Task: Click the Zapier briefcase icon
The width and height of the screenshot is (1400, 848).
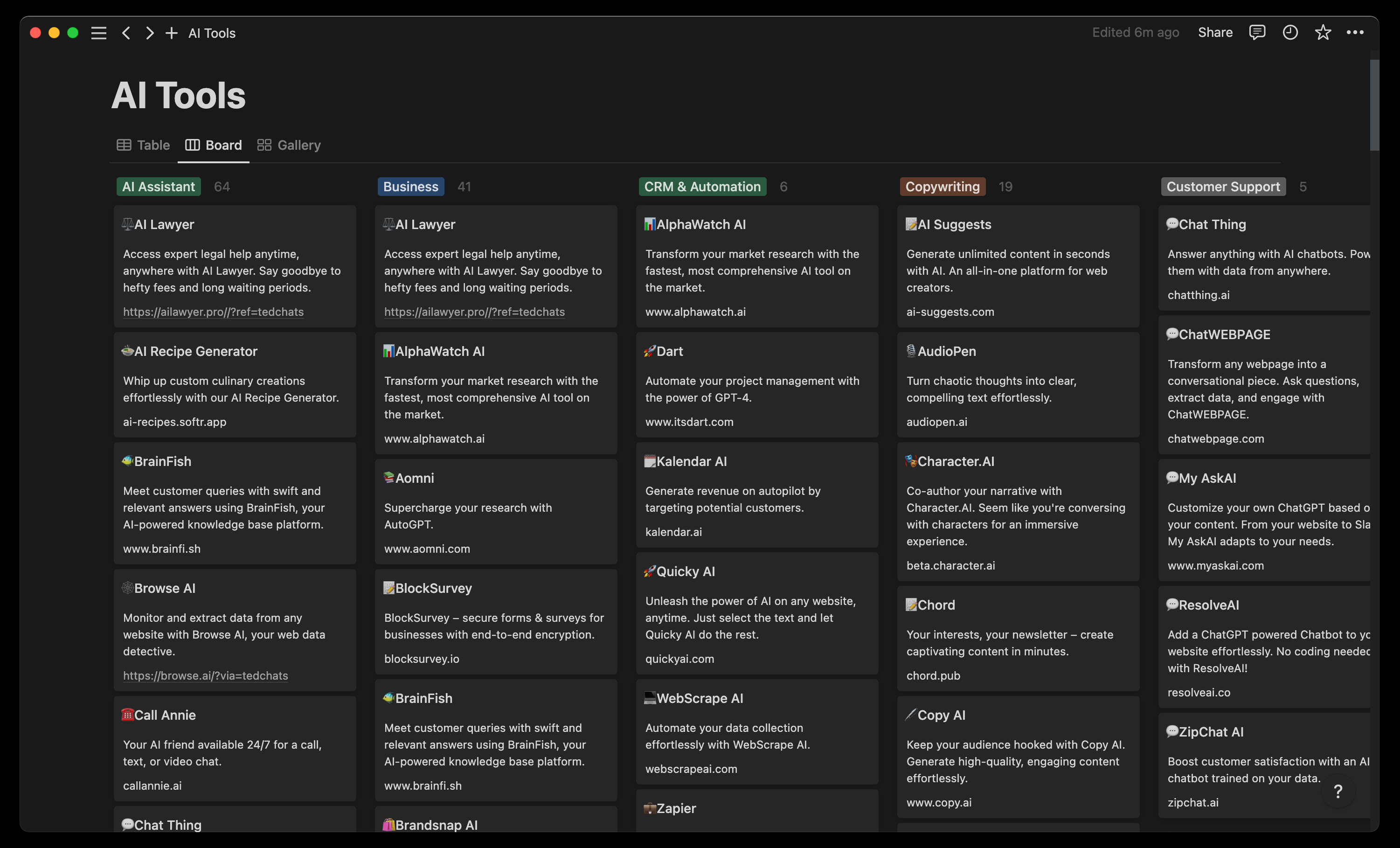Action: pyautogui.click(x=650, y=807)
